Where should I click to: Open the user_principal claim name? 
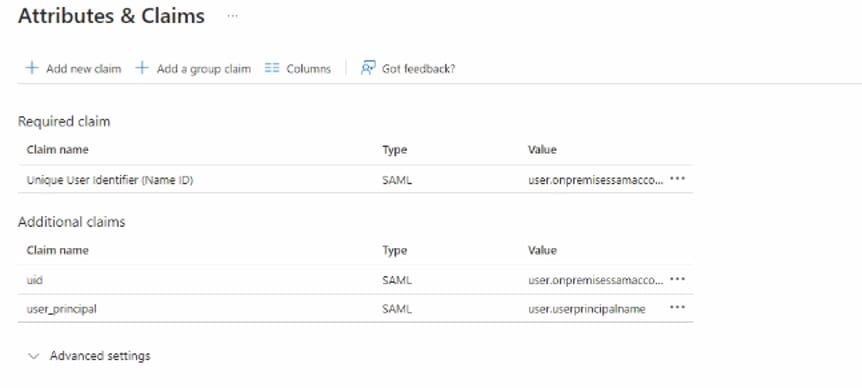coord(62,309)
